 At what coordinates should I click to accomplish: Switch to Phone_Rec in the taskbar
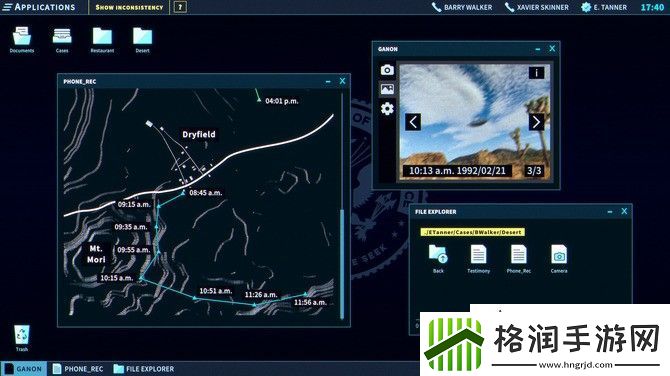78,369
